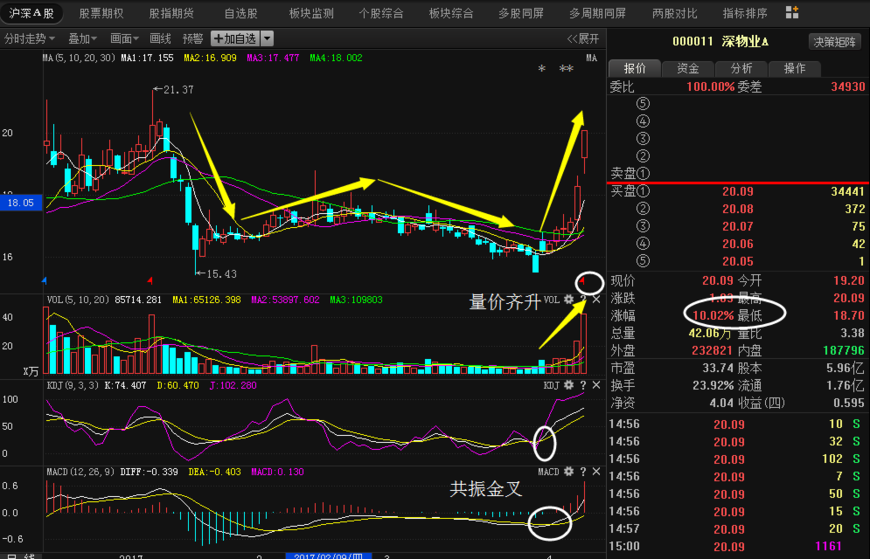870x559 pixels.
Task: Click the single asterisk marker above chart
Action: pyautogui.click(x=542, y=69)
